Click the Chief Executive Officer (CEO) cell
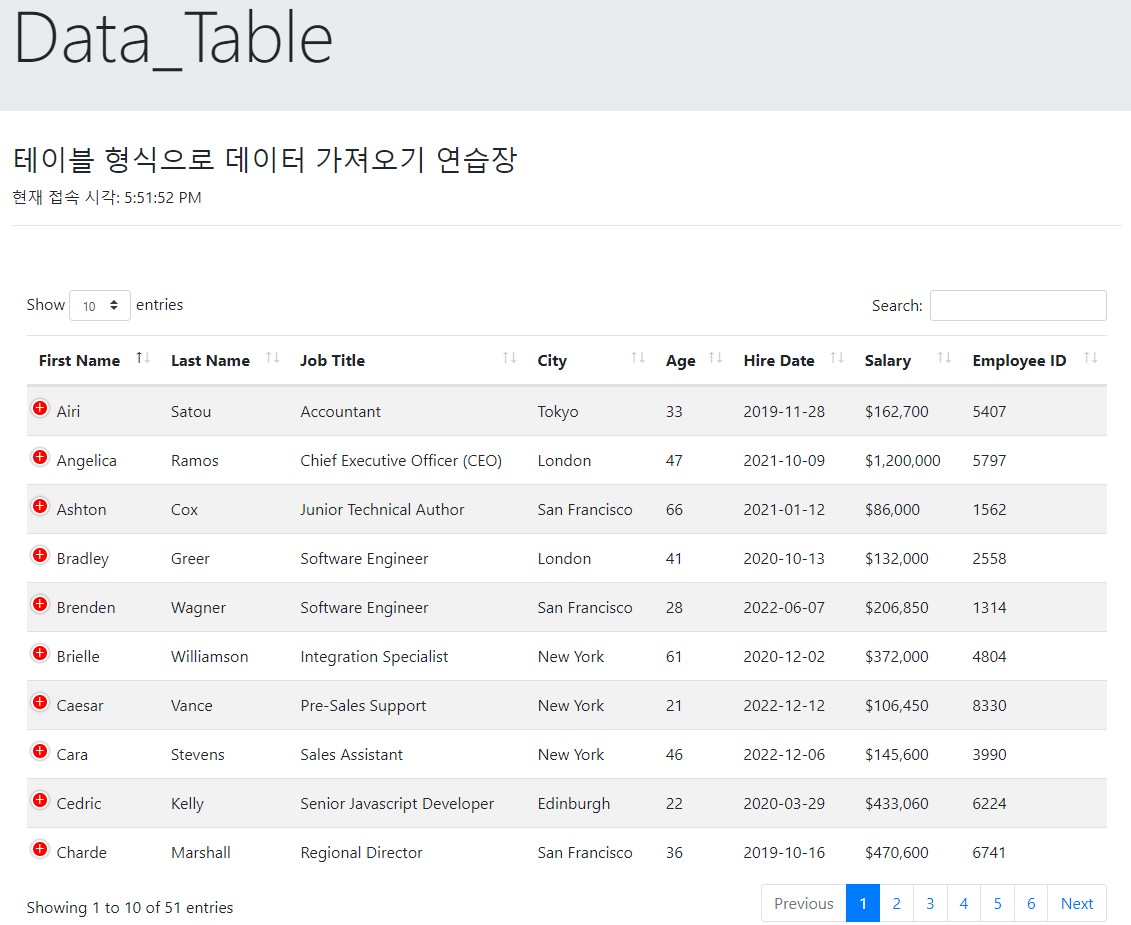The image size is (1131, 925). 401,460
